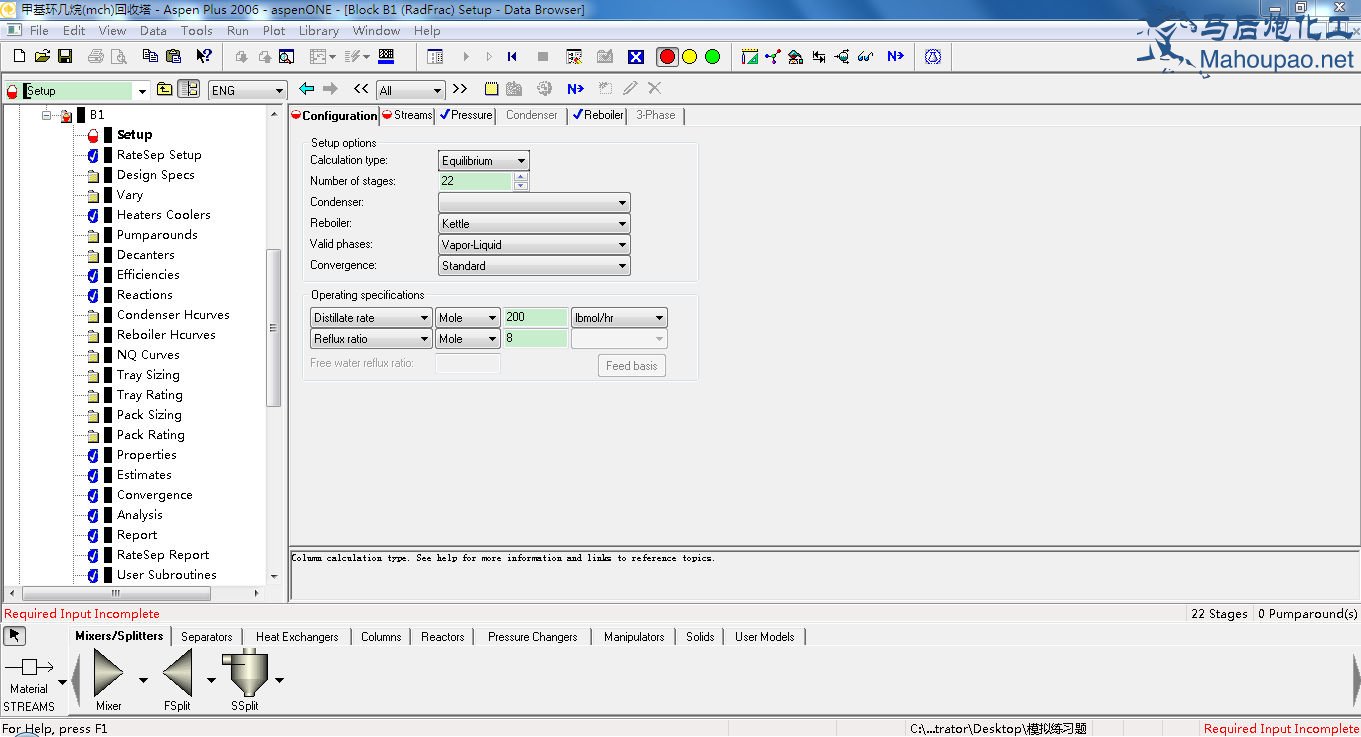Click the yellow circle status button
The height and width of the screenshot is (737, 1361).
coord(689,57)
